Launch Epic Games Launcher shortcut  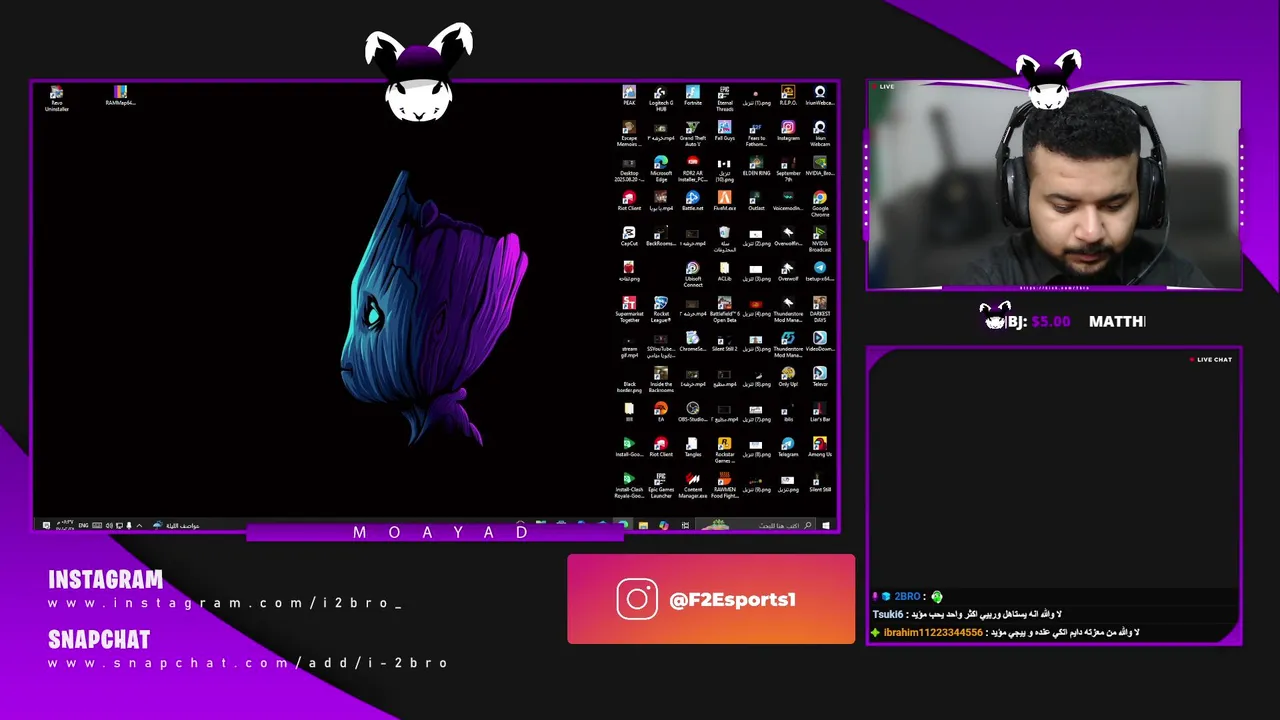point(661,483)
